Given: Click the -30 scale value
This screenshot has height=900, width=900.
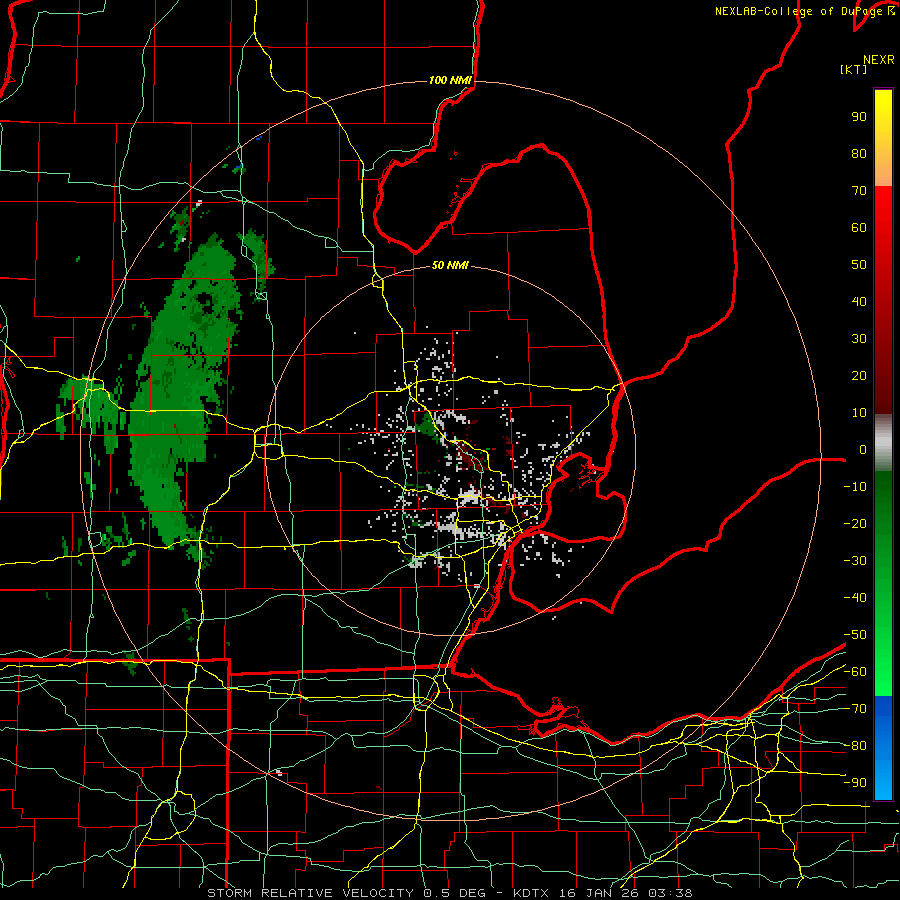Looking at the screenshot, I should pyautogui.click(x=855, y=561).
